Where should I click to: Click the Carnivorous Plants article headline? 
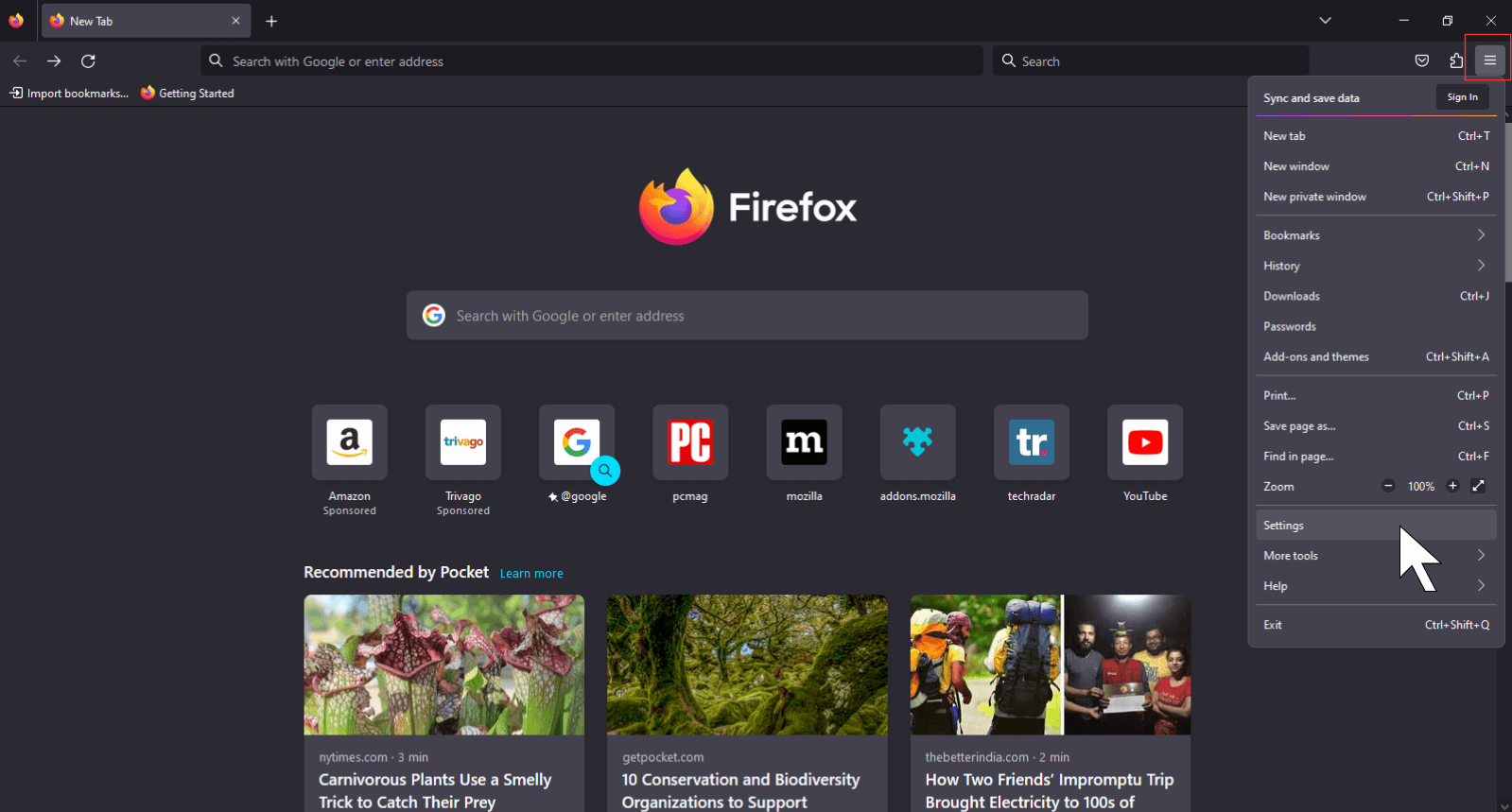pos(435,790)
